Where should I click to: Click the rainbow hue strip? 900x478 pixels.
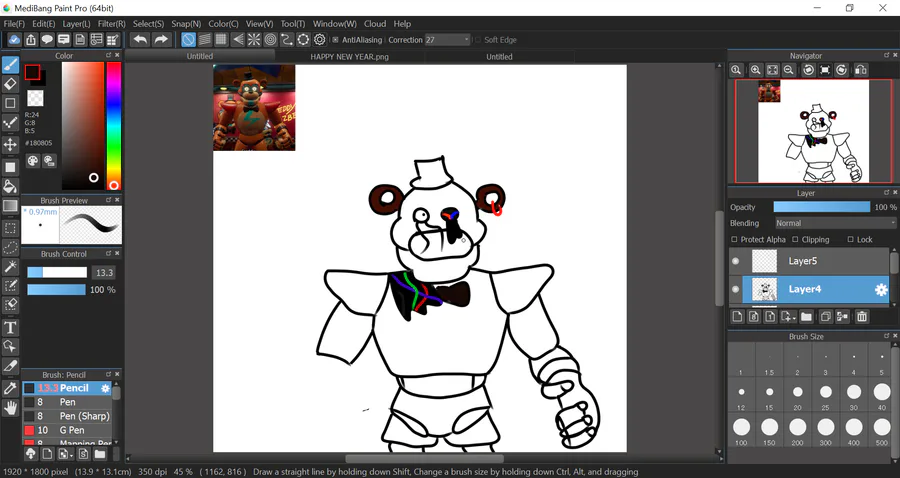(x=114, y=126)
